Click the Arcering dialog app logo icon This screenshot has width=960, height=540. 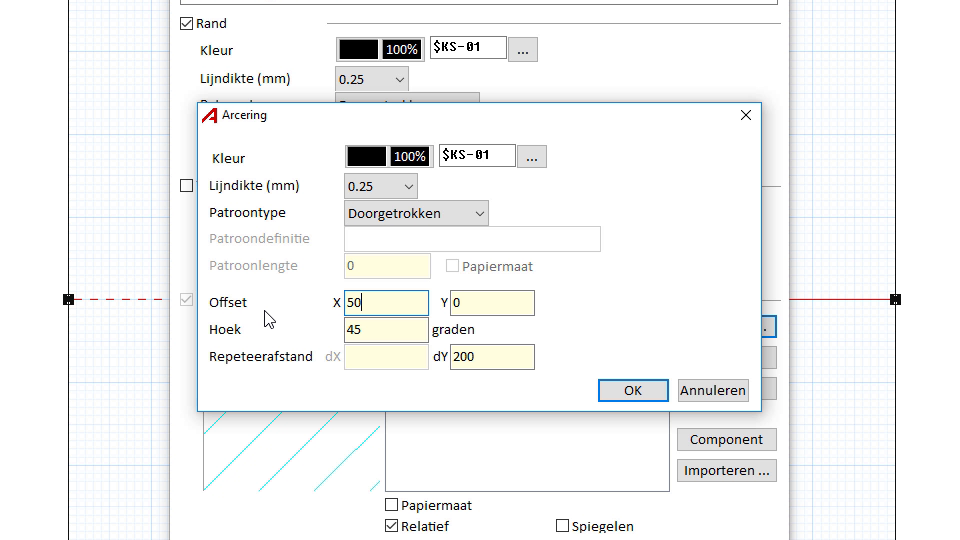(x=210, y=115)
